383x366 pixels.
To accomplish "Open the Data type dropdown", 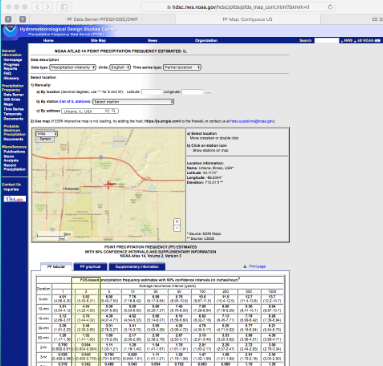I will [72, 67].
